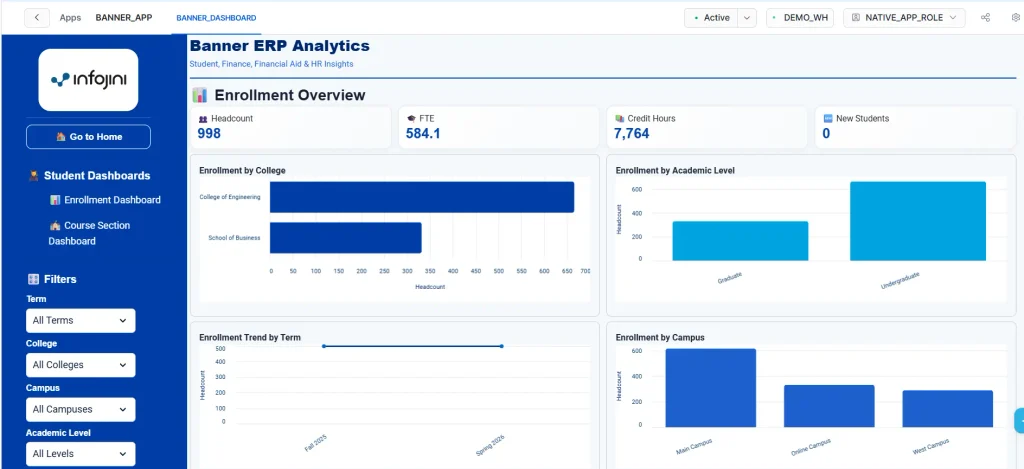Click the New Students value 0

click(826, 134)
